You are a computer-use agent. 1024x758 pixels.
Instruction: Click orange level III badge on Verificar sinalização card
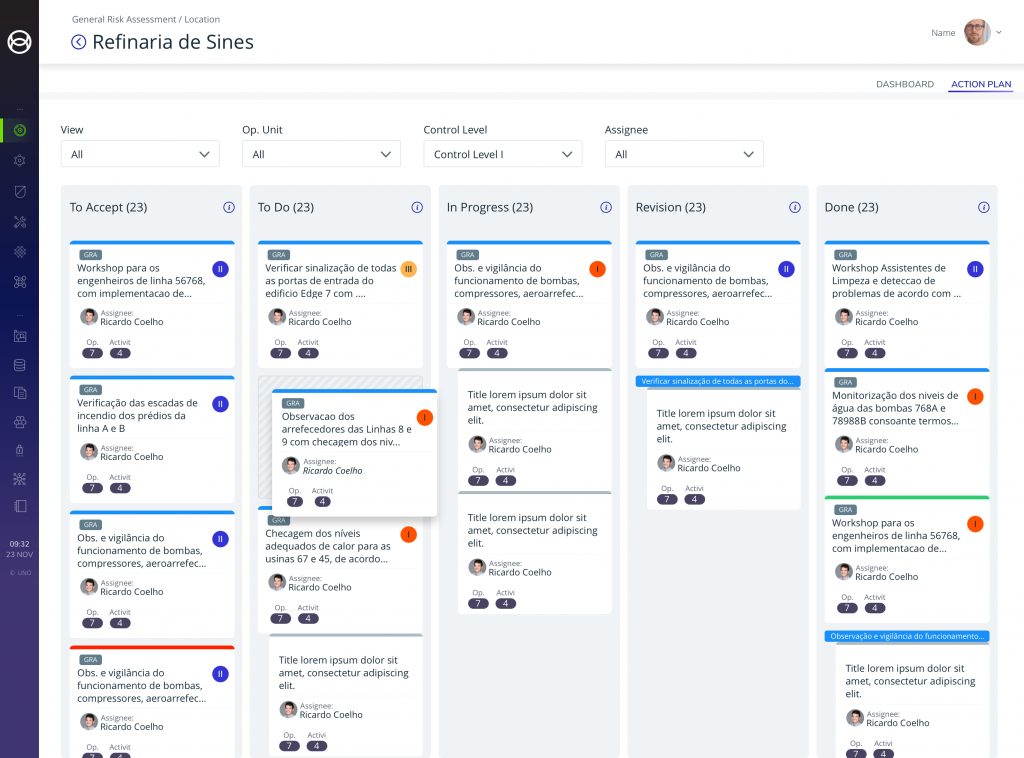(408, 269)
